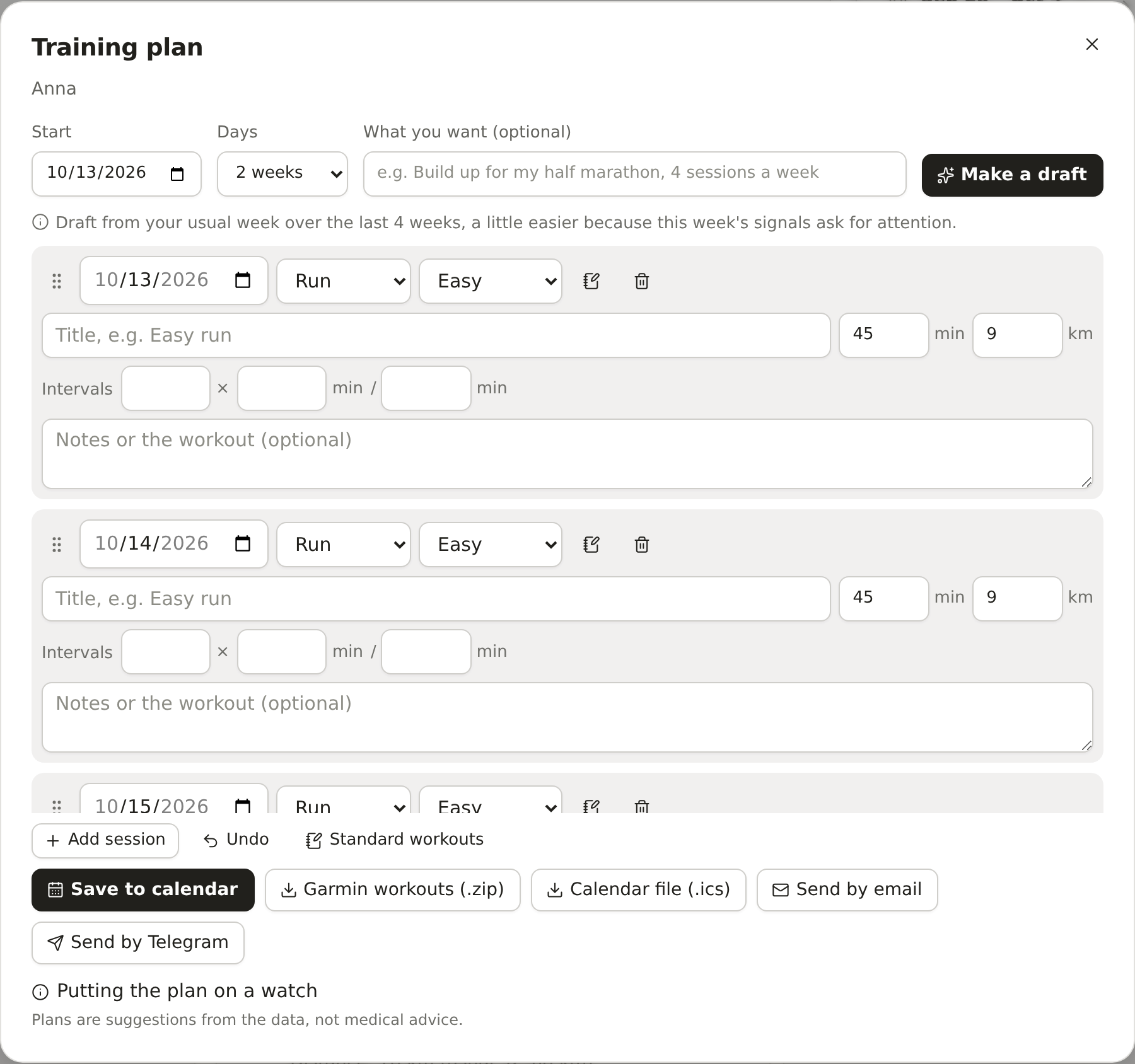This screenshot has height=1064, width=1135.
Task: Click interval rest minutes field in 10/13/2026 session
Action: [426, 388]
